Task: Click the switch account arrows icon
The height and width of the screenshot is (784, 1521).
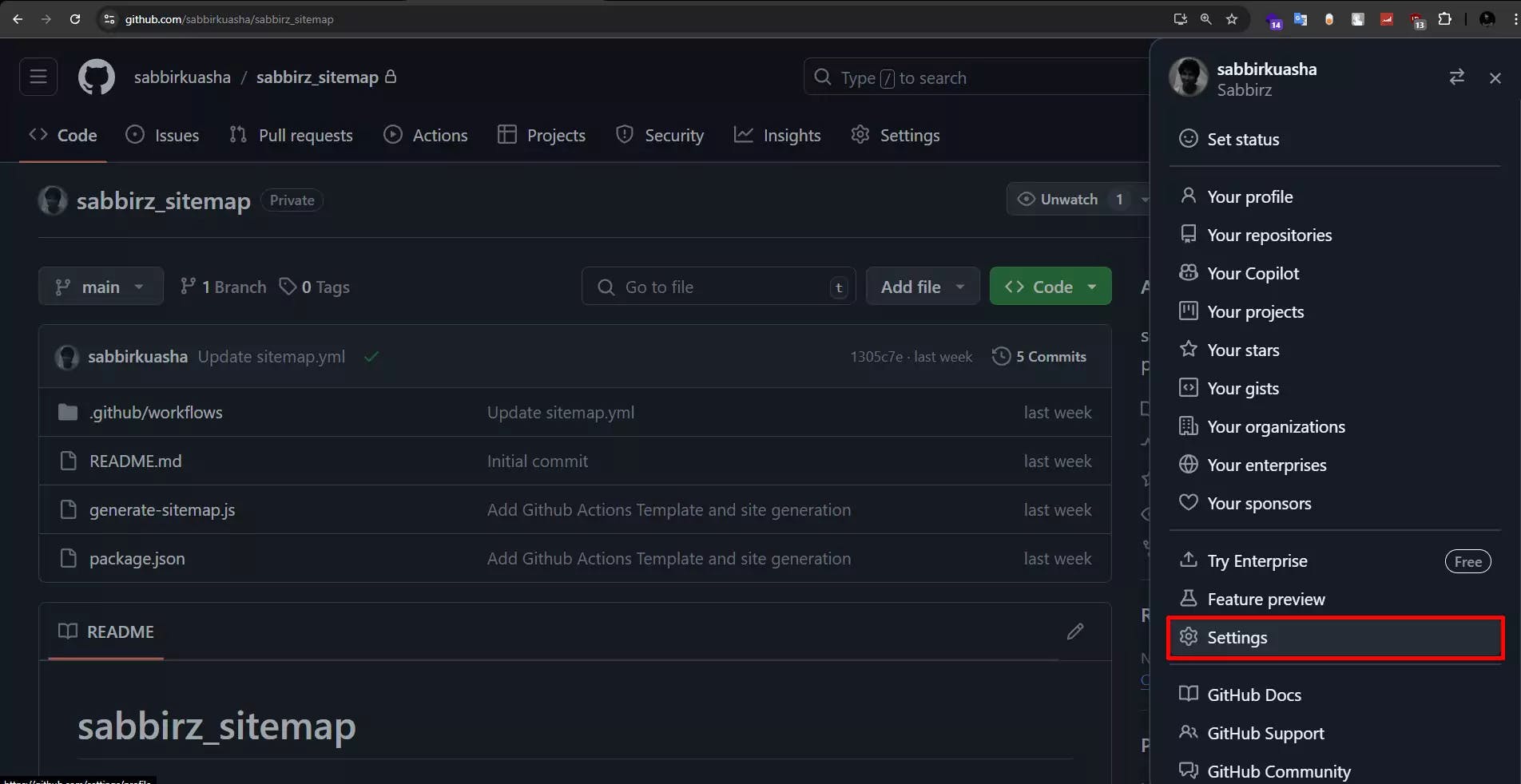Action: [x=1457, y=77]
